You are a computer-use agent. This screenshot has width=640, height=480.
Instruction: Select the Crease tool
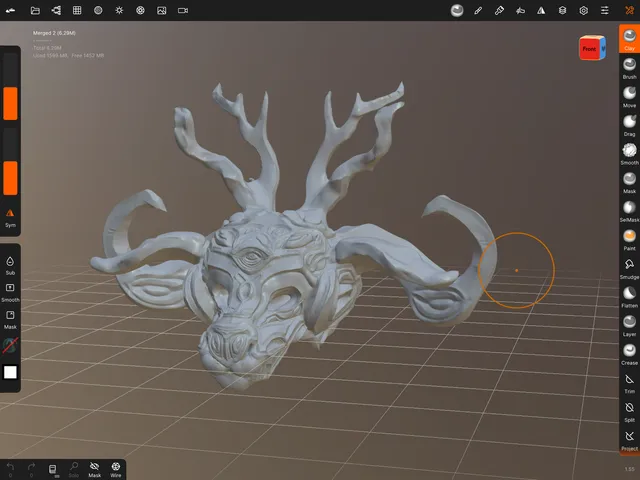coord(629,354)
